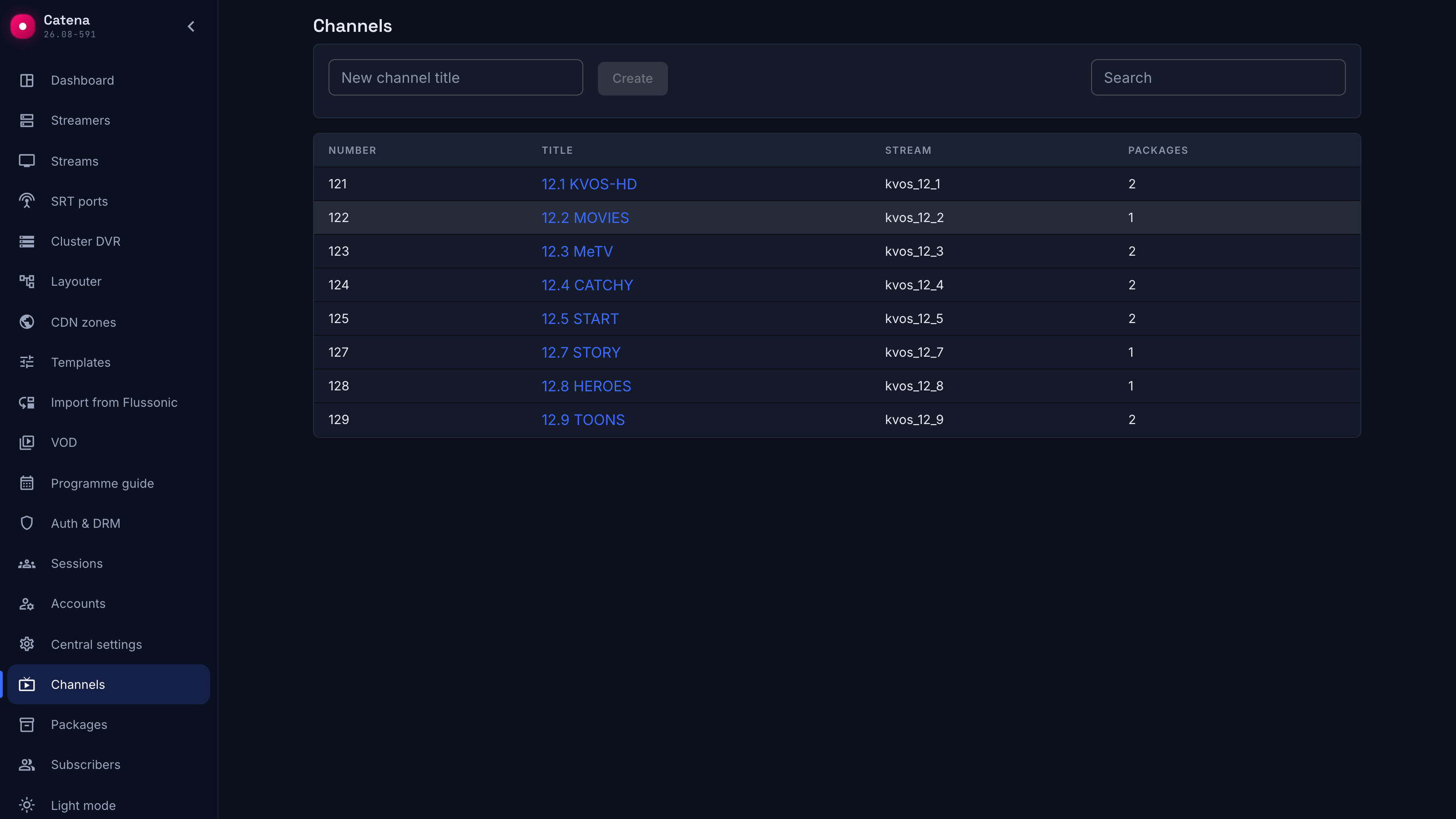Click the Accounts user-gear icon
This screenshot has height=819, width=1456.
(x=26, y=604)
